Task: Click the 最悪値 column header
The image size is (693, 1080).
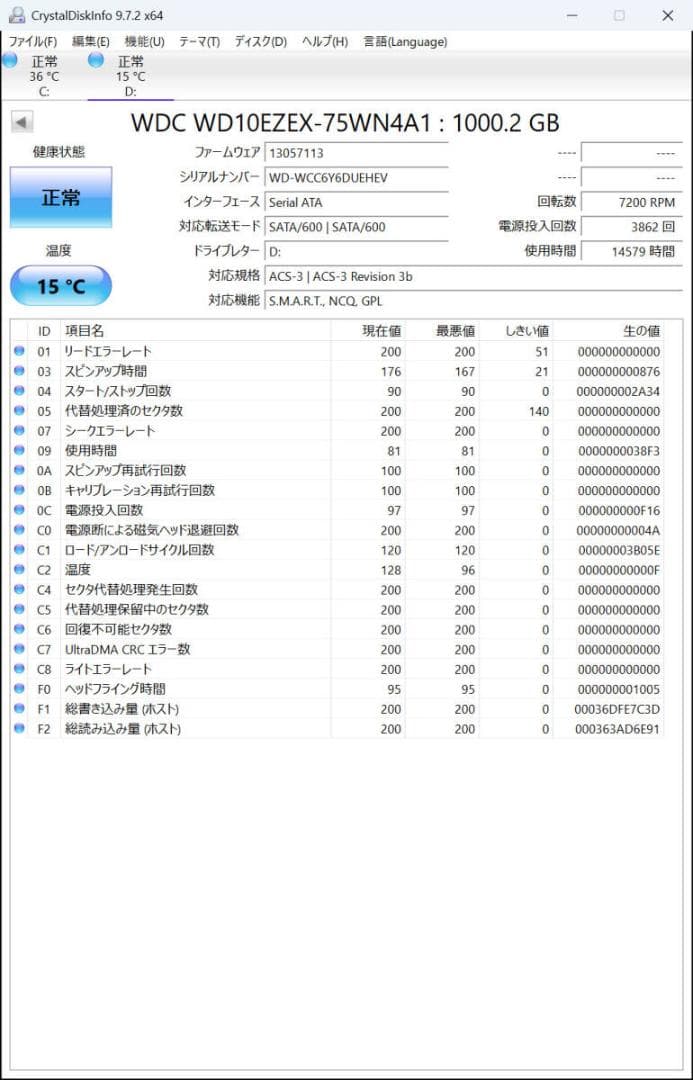Action: 442,331
